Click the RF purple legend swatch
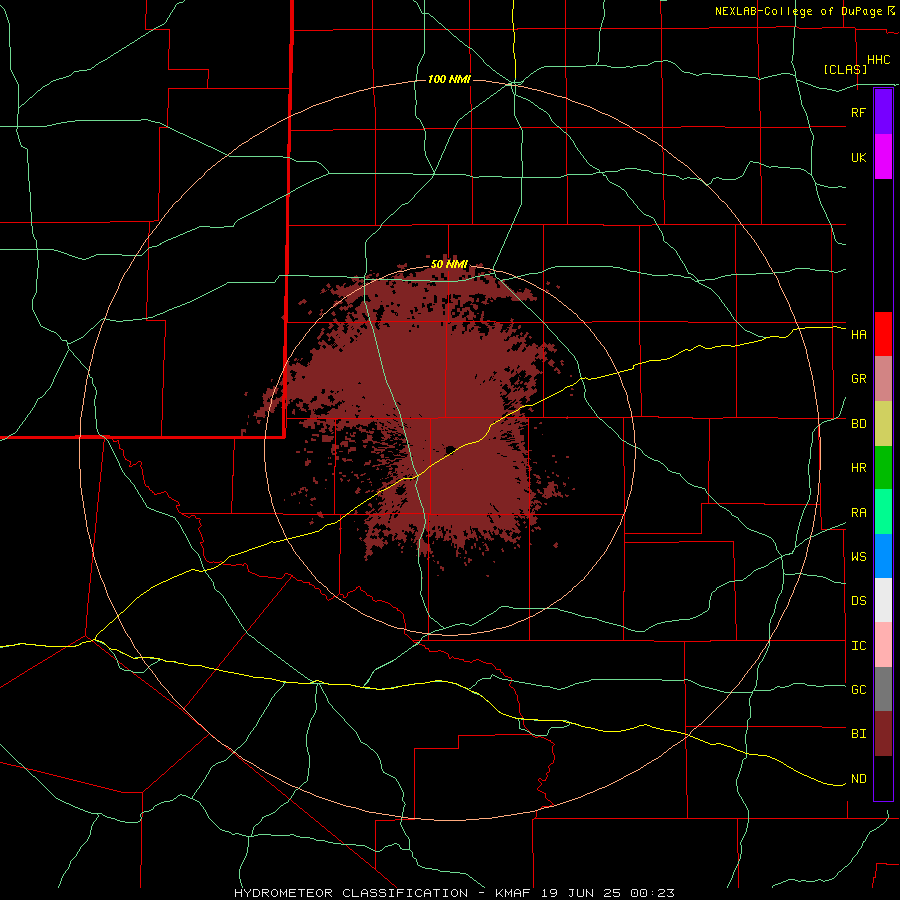This screenshot has height=900, width=900. (x=883, y=112)
